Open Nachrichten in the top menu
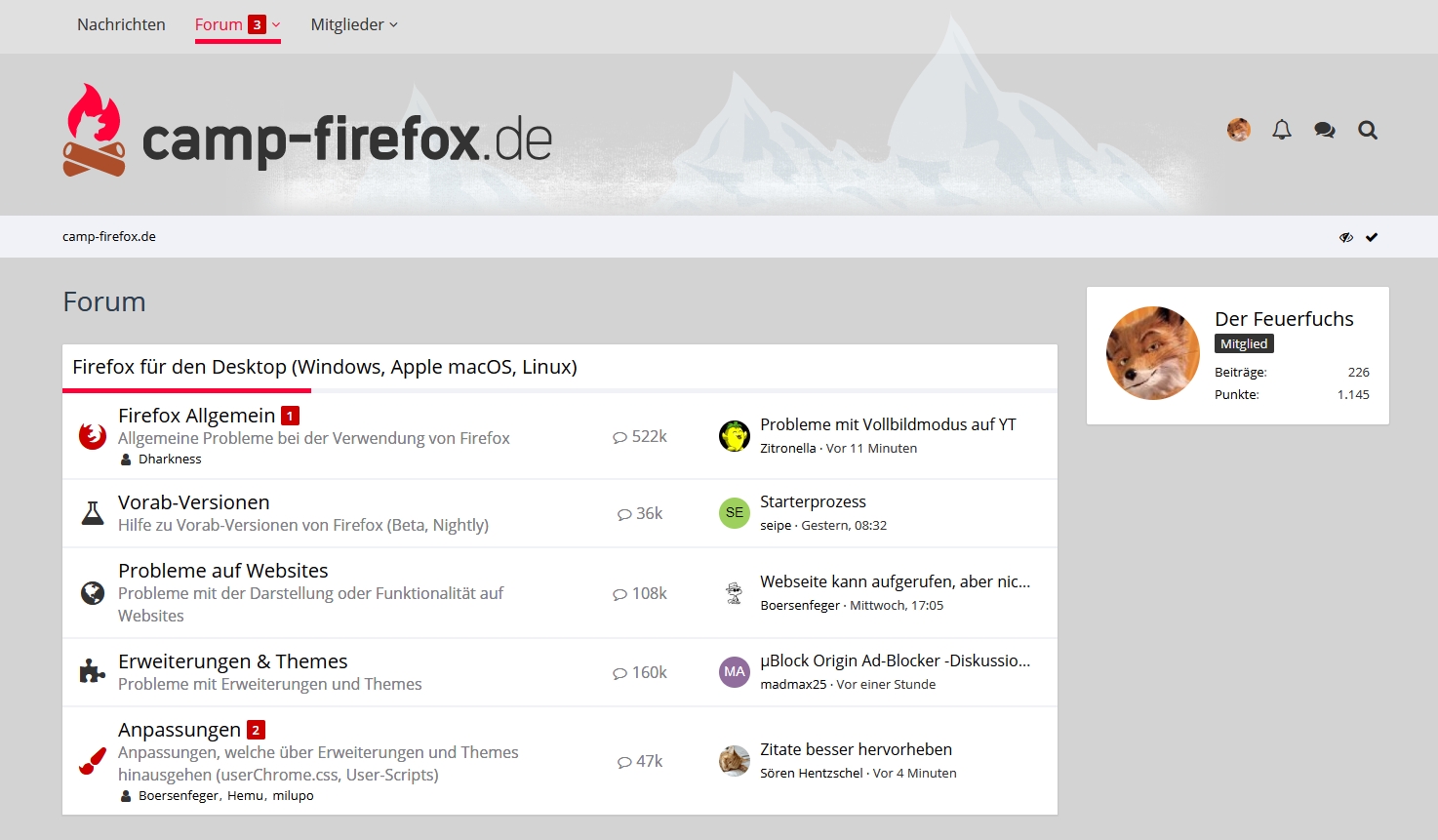 tap(121, 24)
